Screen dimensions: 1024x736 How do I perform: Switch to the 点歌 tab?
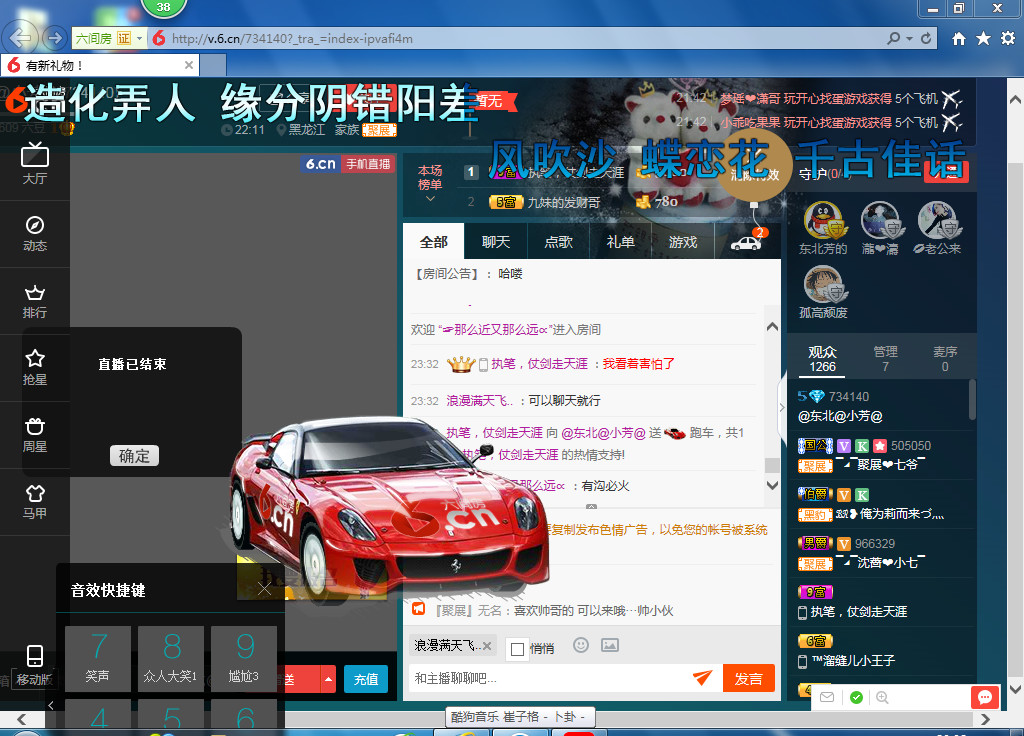coord(558,242)
